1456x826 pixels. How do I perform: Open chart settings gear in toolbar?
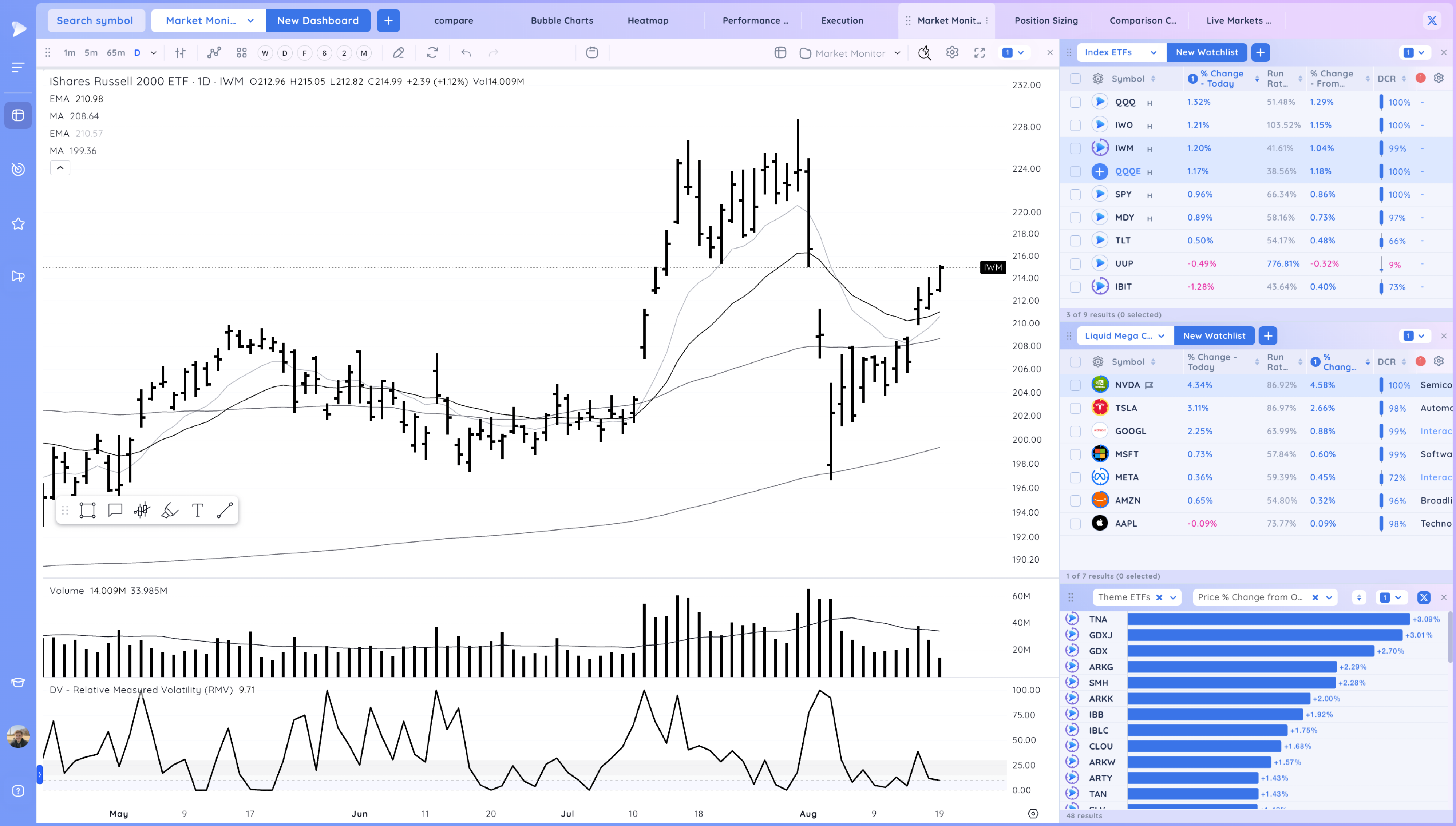[x=952, y=53]
